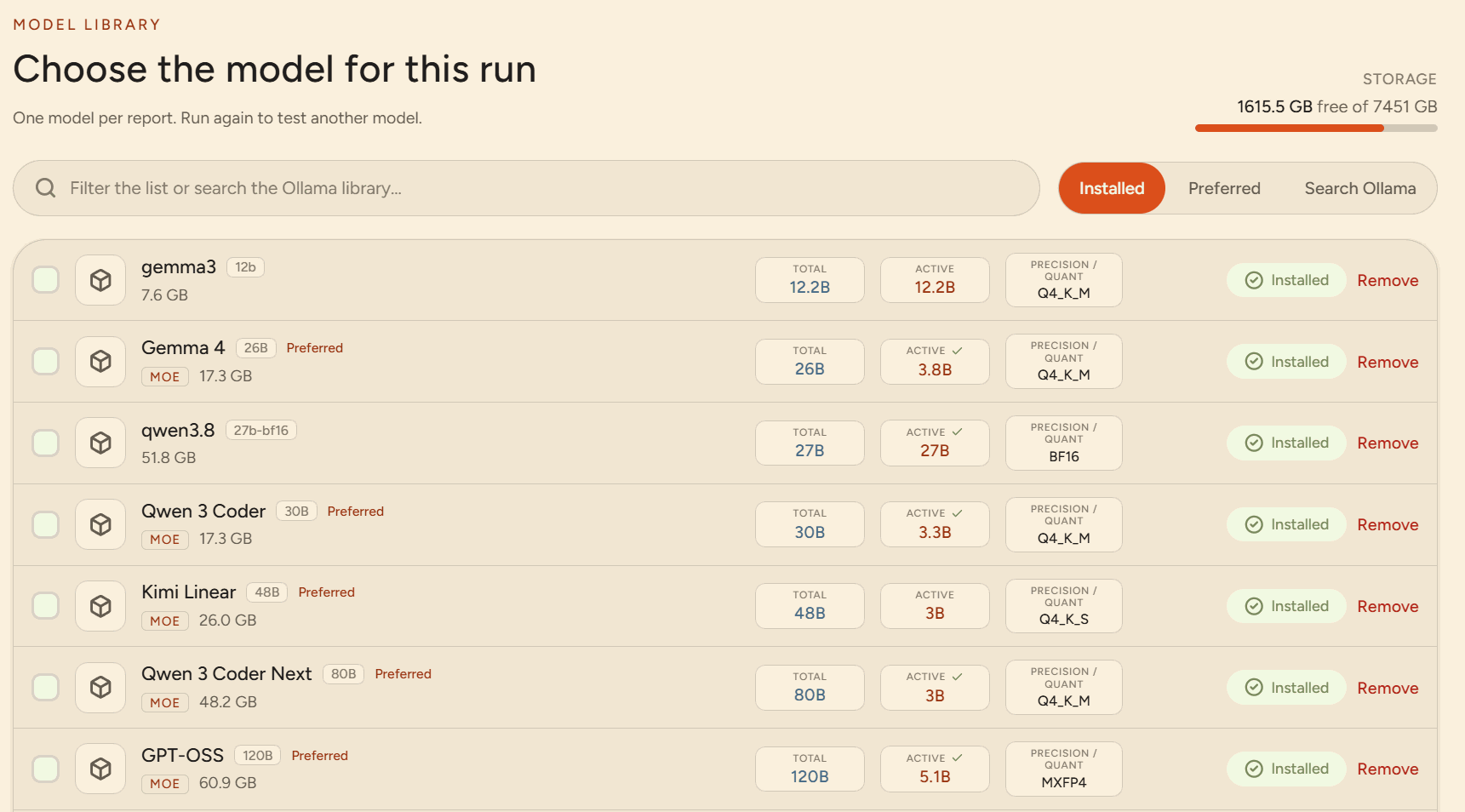Image resolution: width=1465 pixels, height=812 pixels.
Task: Tick the Kimi Linear checkbox
Action: 46,606
